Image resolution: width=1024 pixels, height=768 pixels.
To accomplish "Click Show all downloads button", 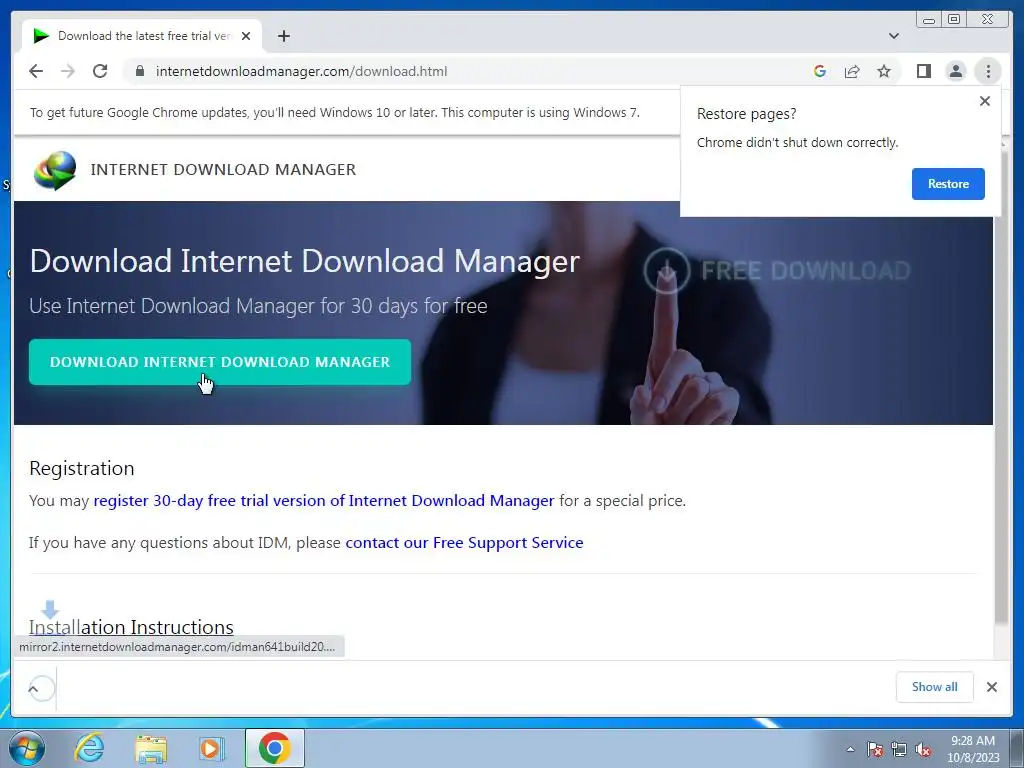I will click(x=935, y=687).
